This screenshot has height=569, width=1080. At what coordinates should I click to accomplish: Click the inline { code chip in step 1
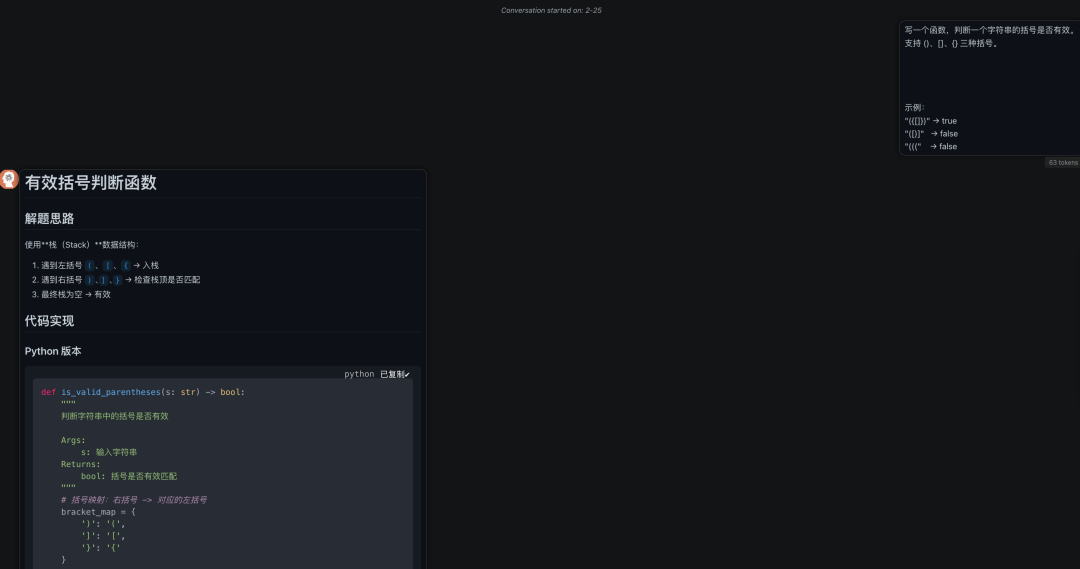pyautogui.click(x=125, y=265)
